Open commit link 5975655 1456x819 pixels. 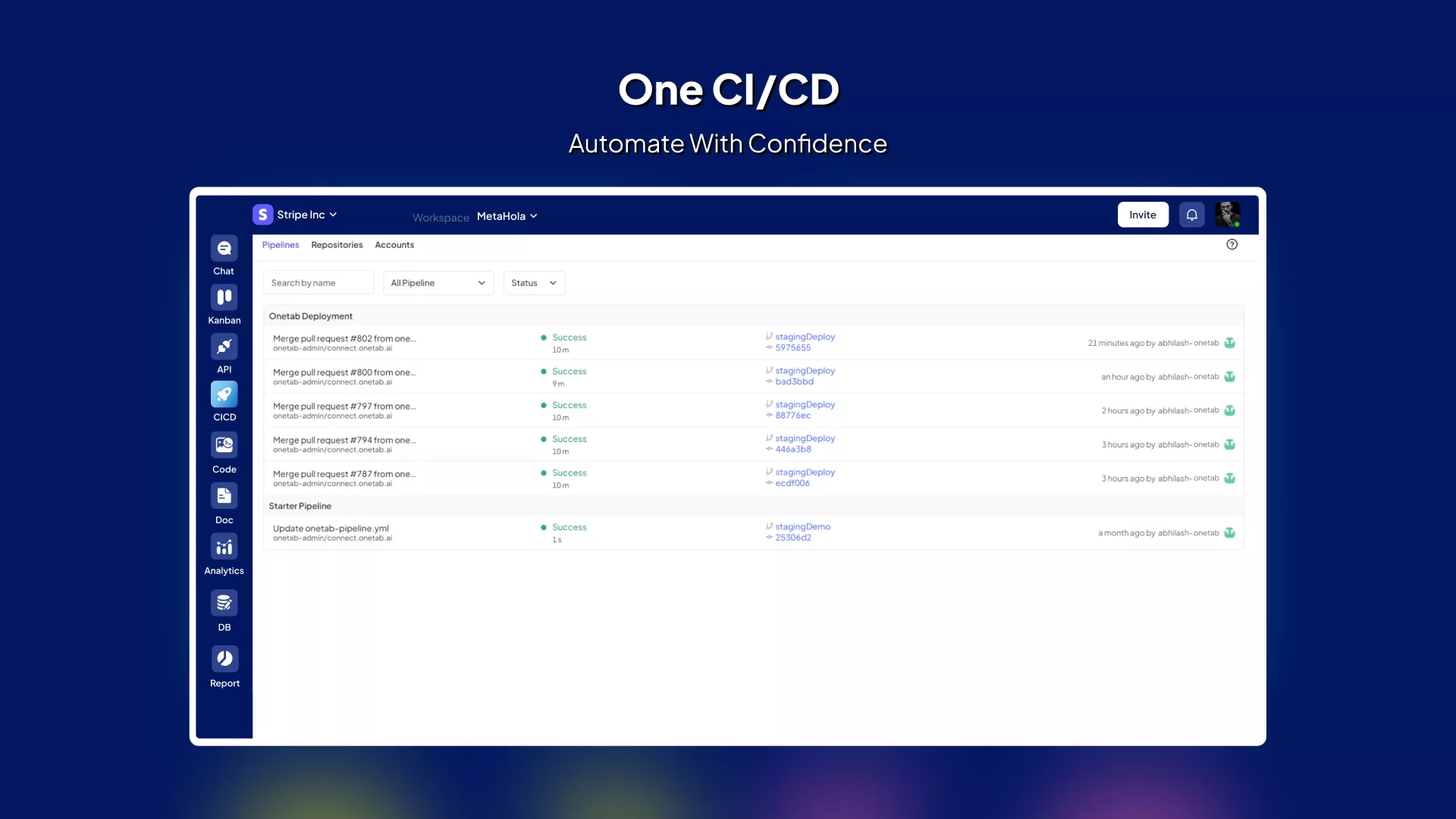click(792, 348)
